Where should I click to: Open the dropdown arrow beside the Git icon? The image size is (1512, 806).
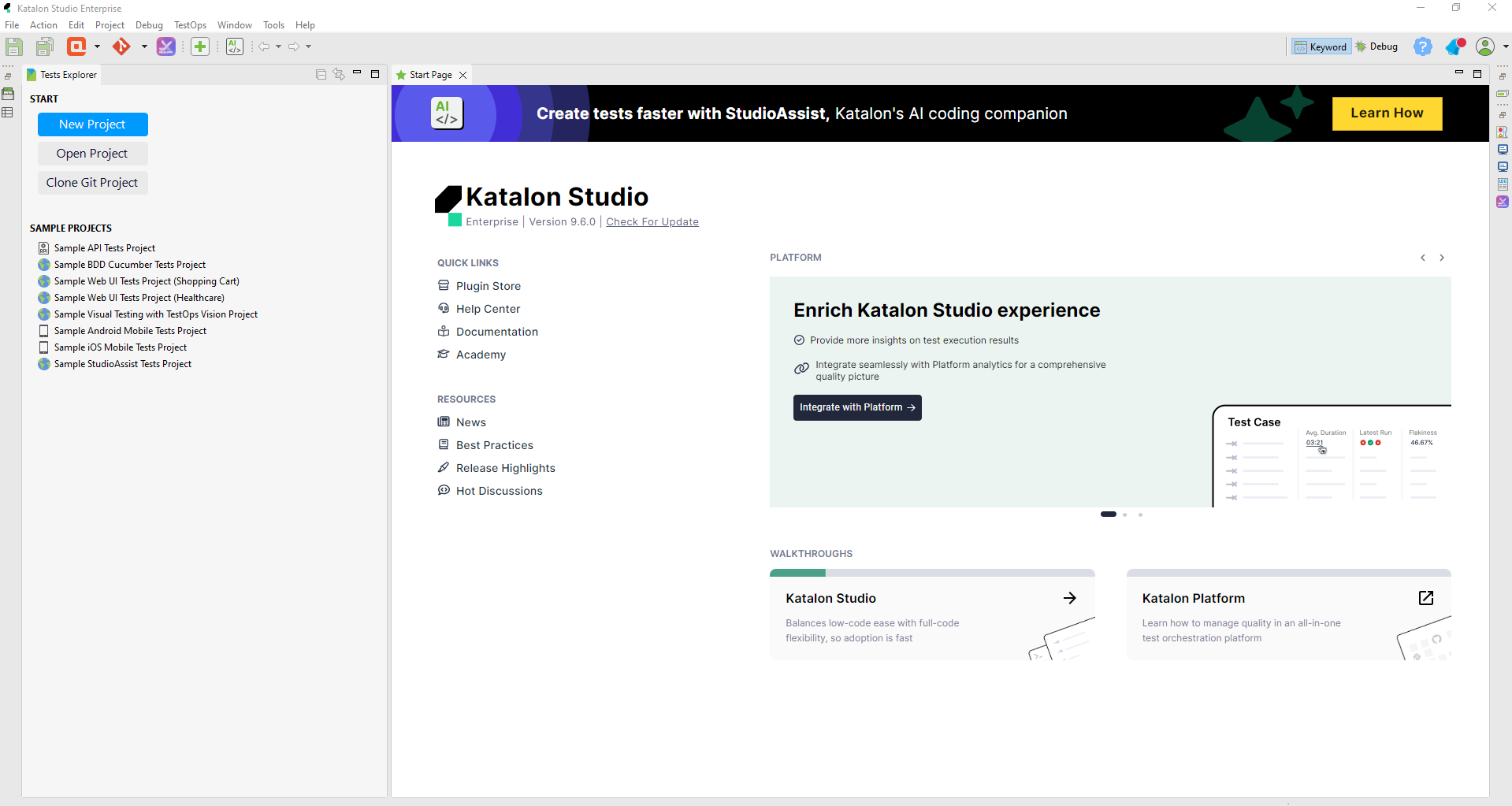[144, 46]
